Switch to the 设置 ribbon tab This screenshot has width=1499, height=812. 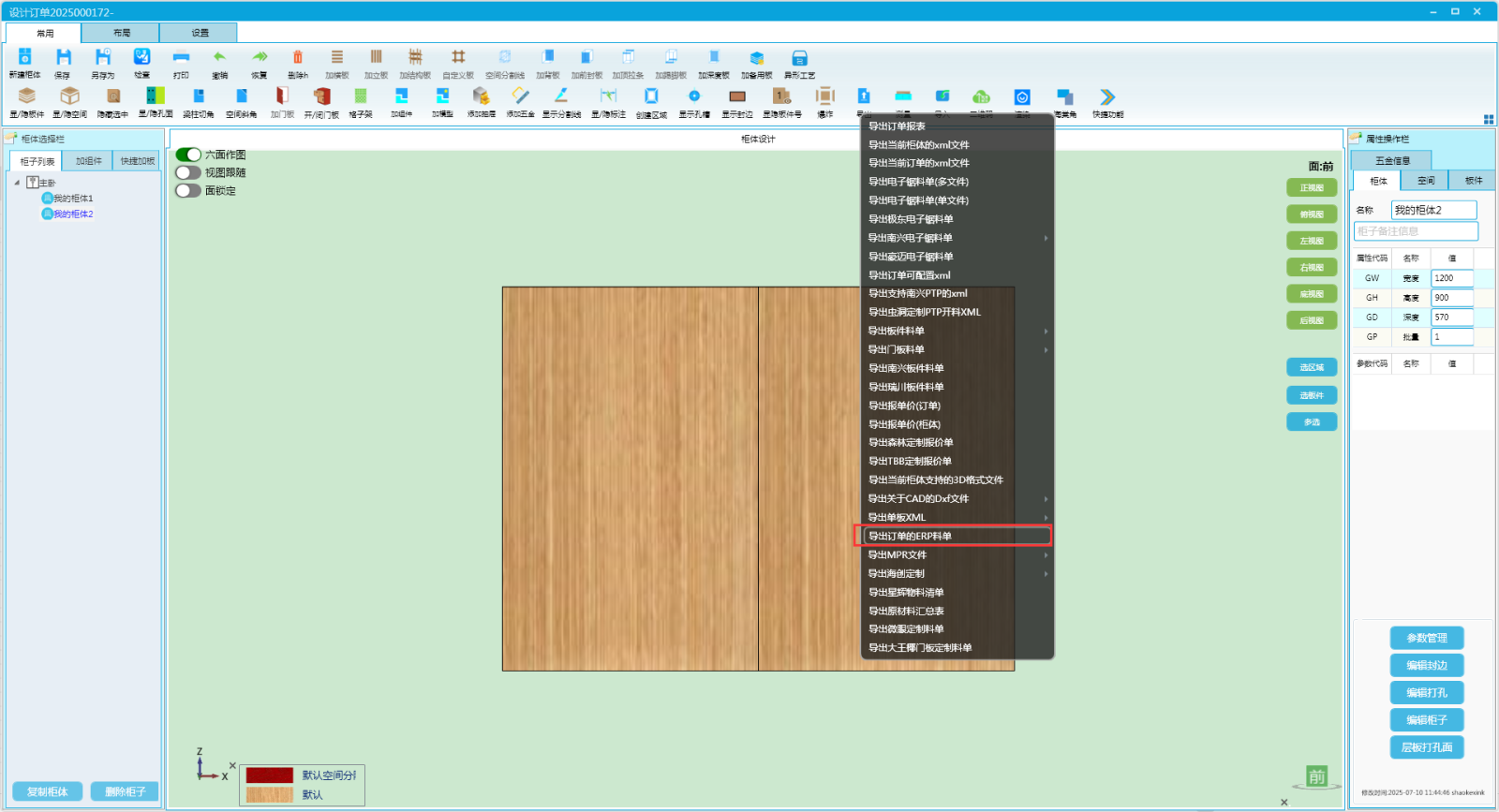pyautogui.click(x=200, y=33)
